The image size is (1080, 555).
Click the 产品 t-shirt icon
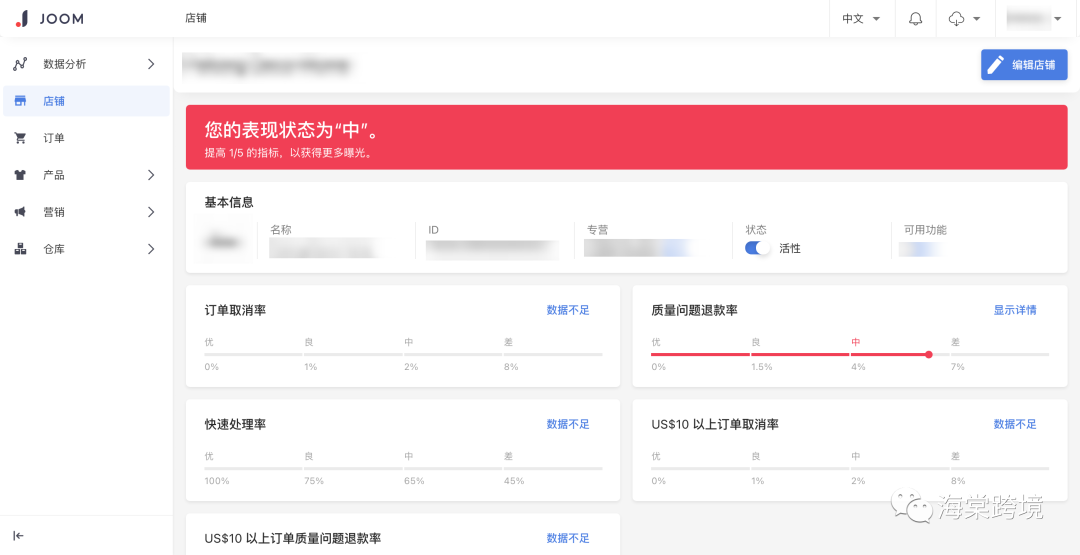tap(20, 175)
